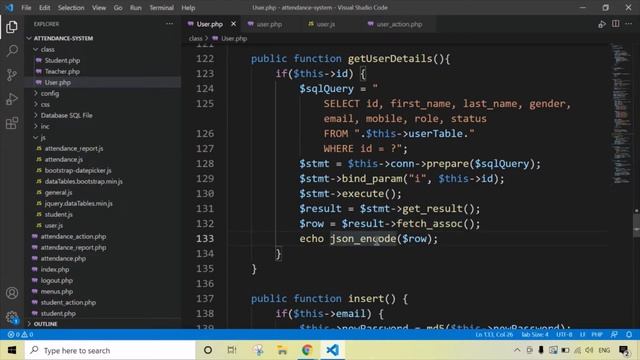The image size is (640, 360).
Task: Open the Search view in activity bar
Action: click(x=12, y=51)
